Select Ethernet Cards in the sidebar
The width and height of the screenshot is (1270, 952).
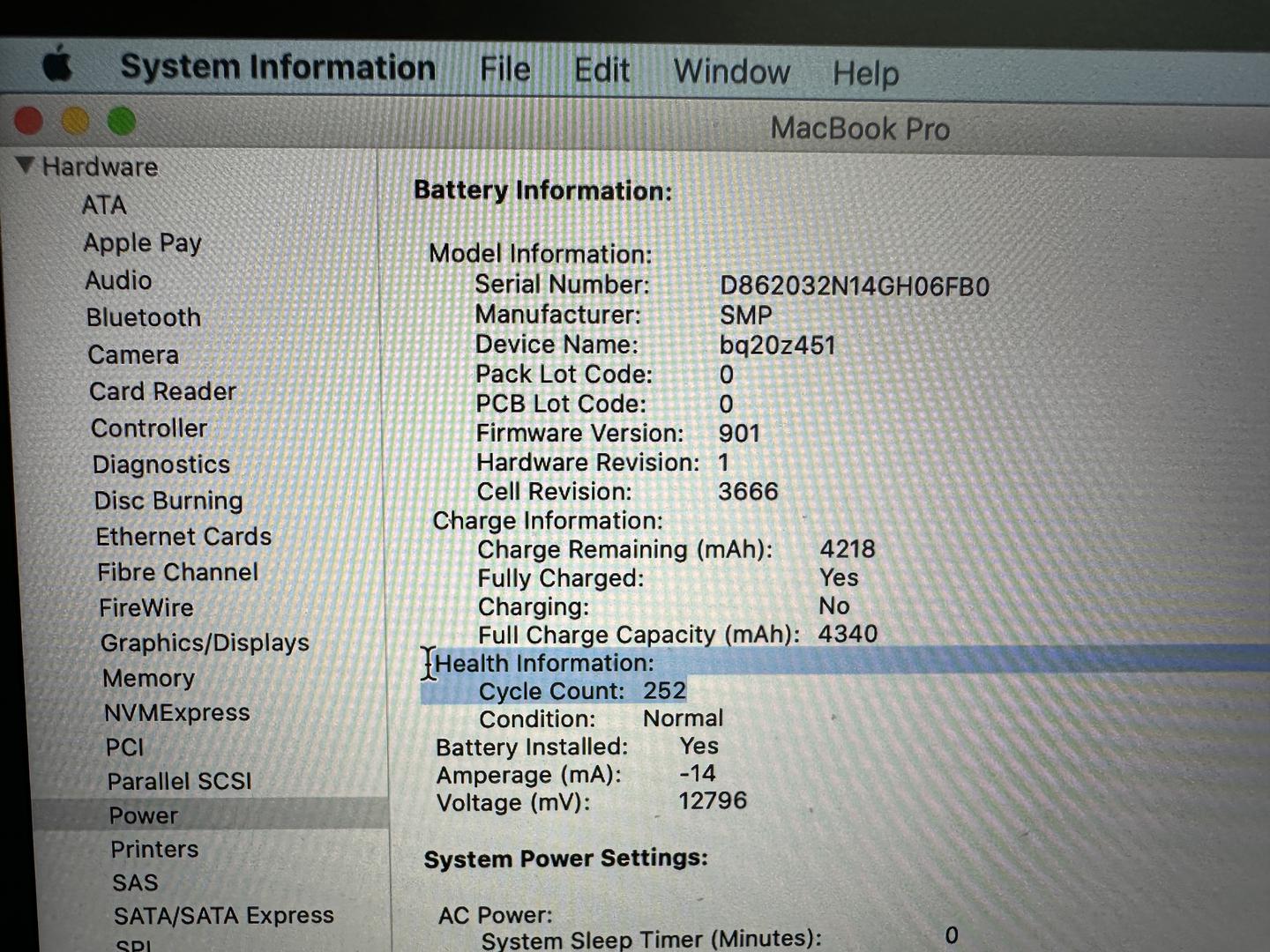(183, 536)
